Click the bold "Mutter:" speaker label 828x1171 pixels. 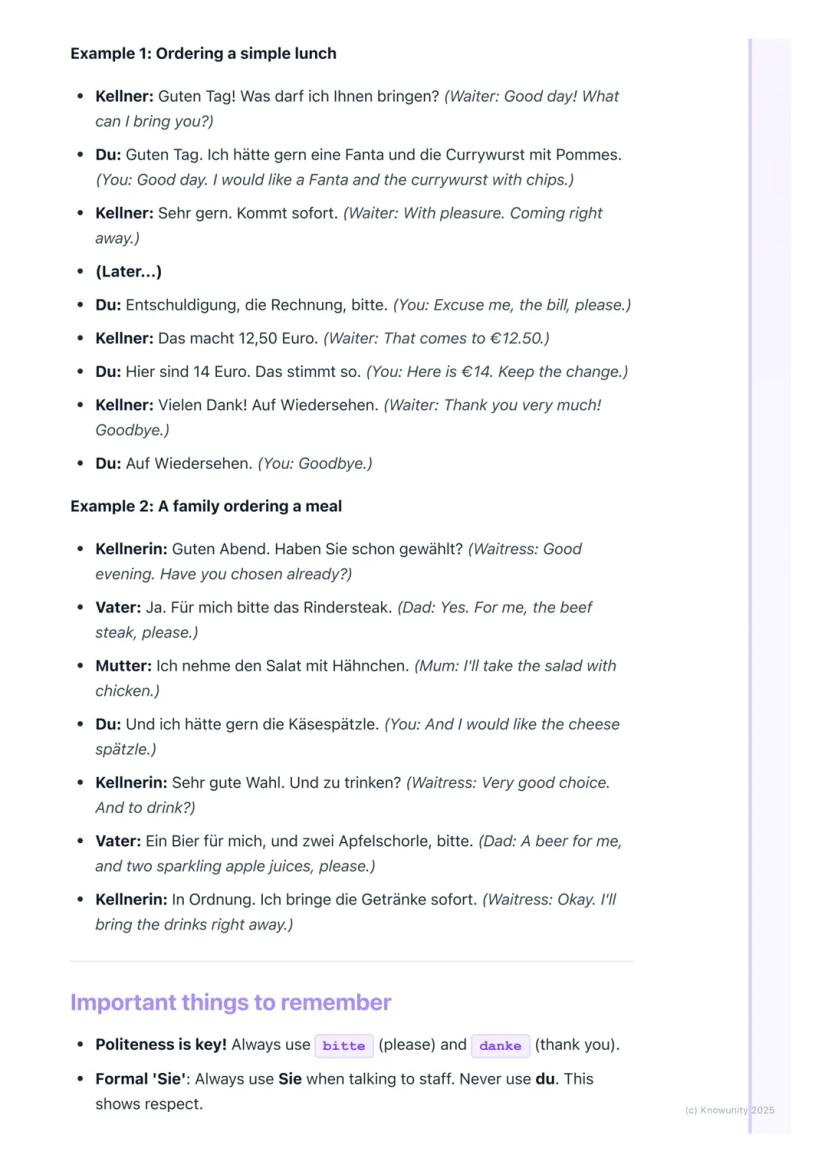tap(123, 666)
